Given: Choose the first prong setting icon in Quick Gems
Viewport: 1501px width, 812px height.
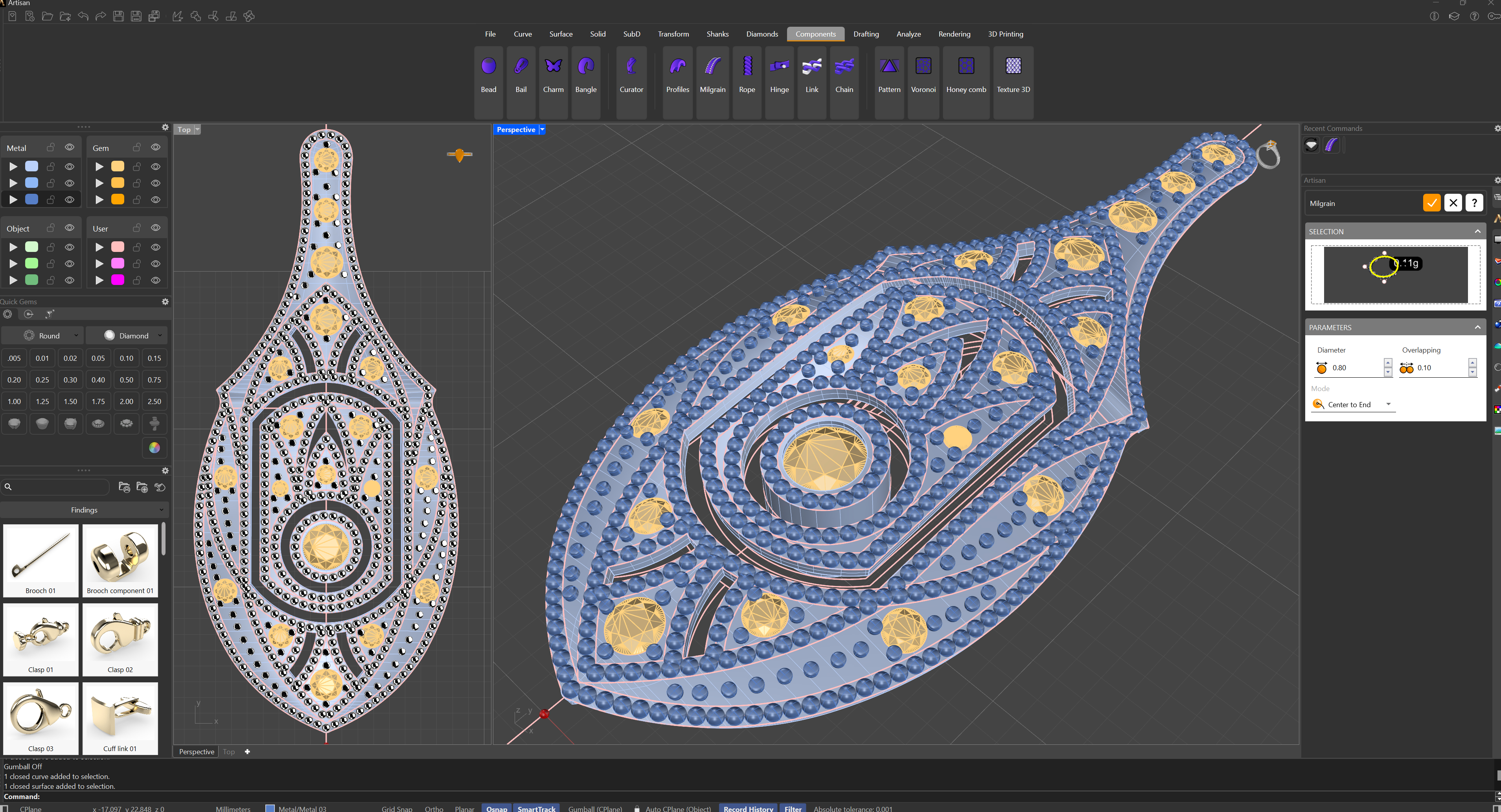Looking at the screenshot, I should [x=14, y=423].
